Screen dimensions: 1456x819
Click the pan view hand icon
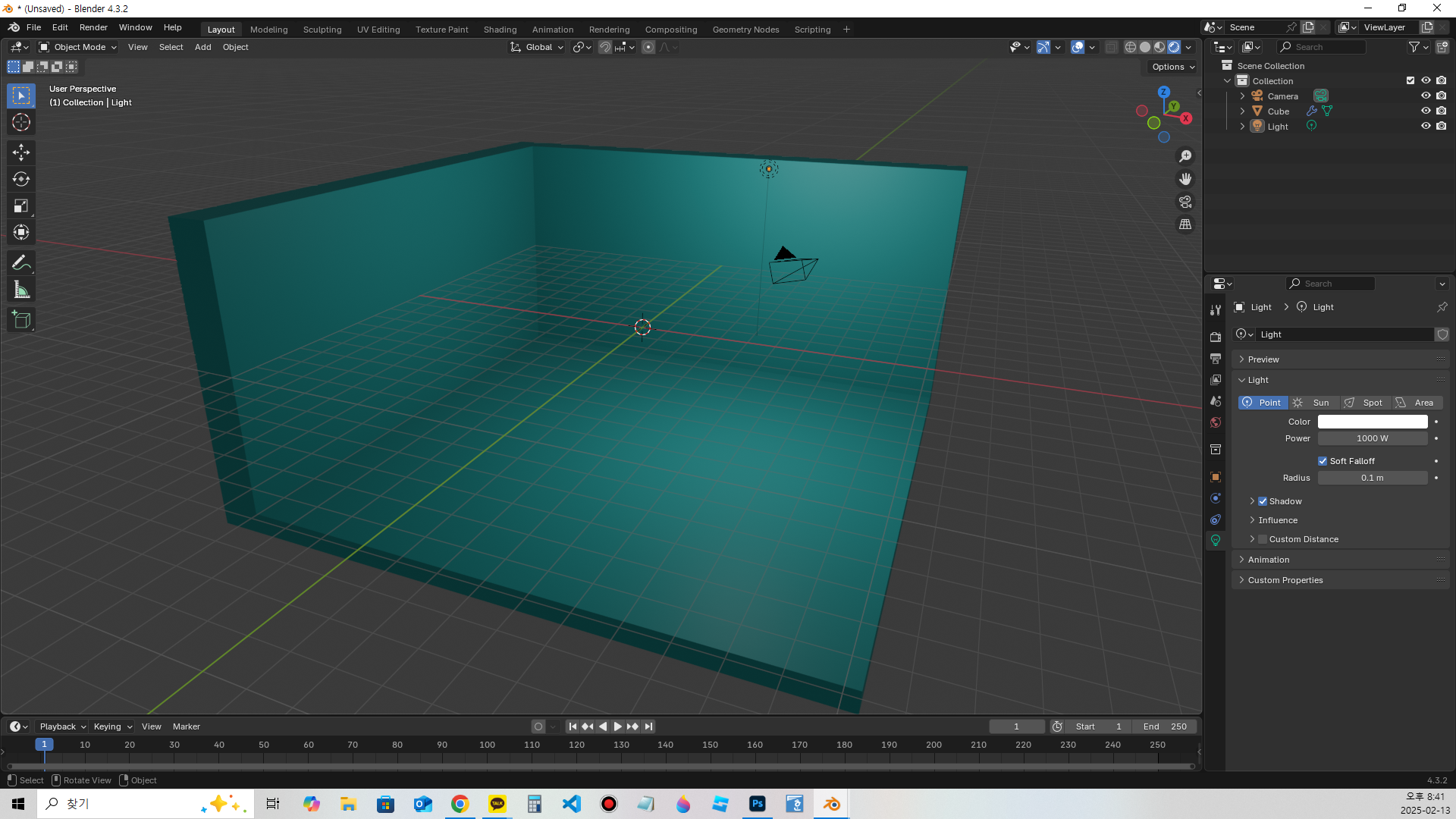click(x=1185, y=179)
